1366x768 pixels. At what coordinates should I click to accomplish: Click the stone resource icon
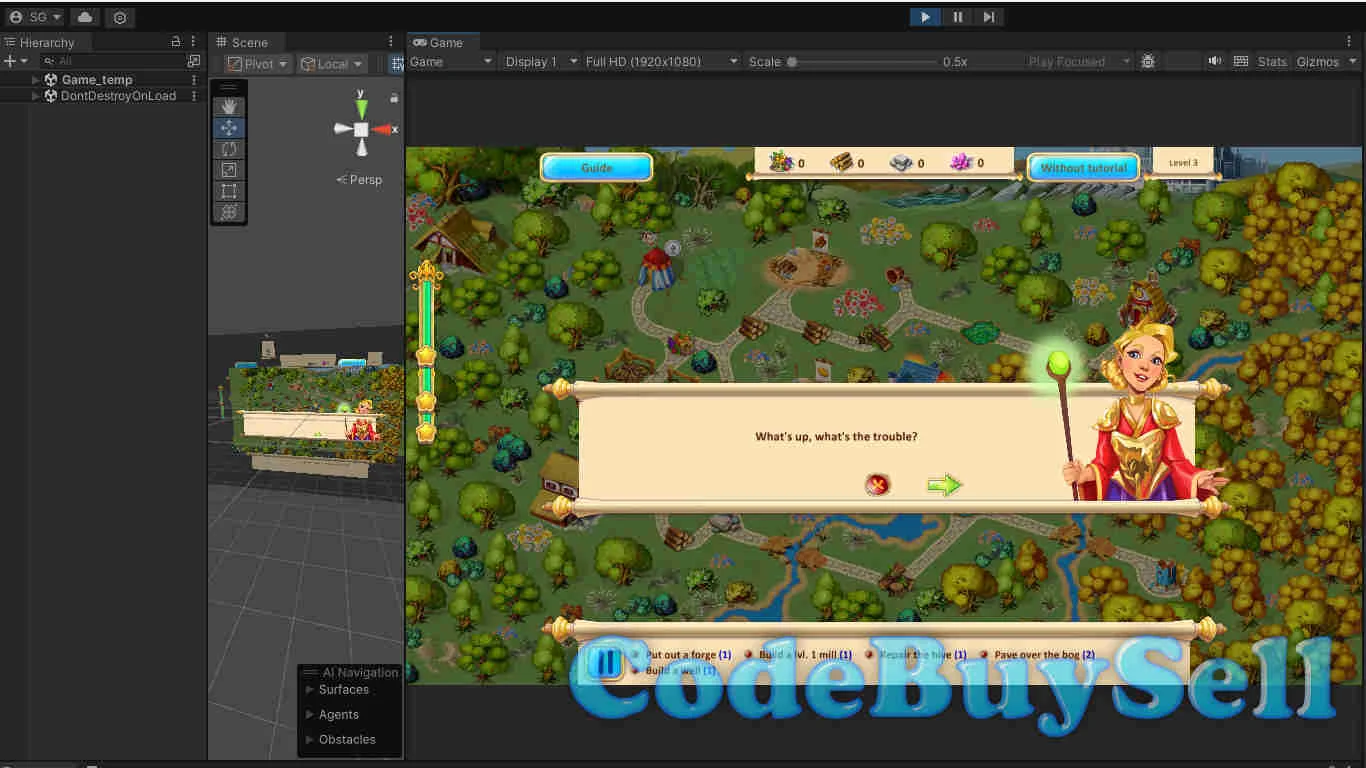pos(901,162)
